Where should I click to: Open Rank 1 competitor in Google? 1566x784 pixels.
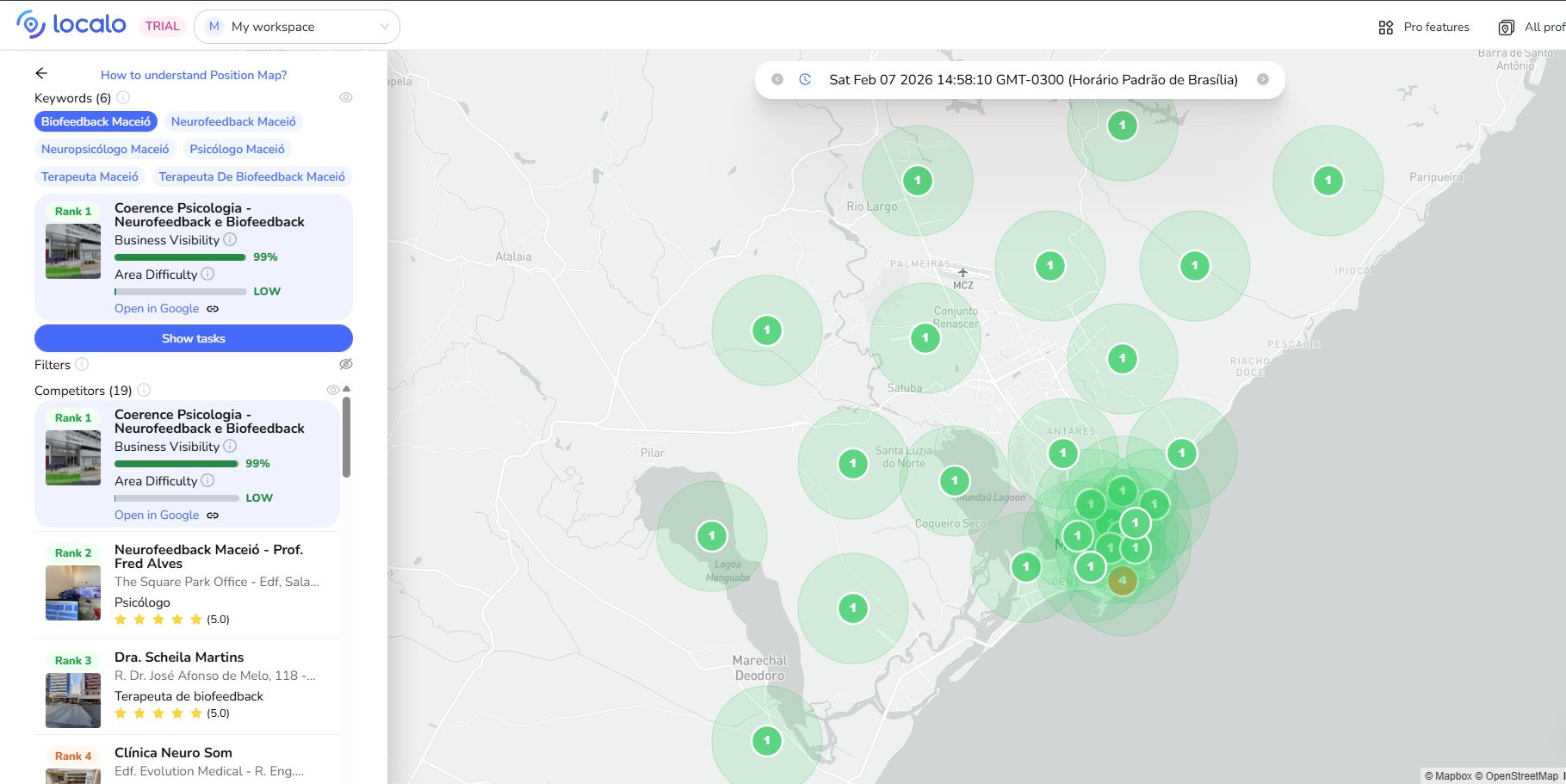click(x=157, y=515)
